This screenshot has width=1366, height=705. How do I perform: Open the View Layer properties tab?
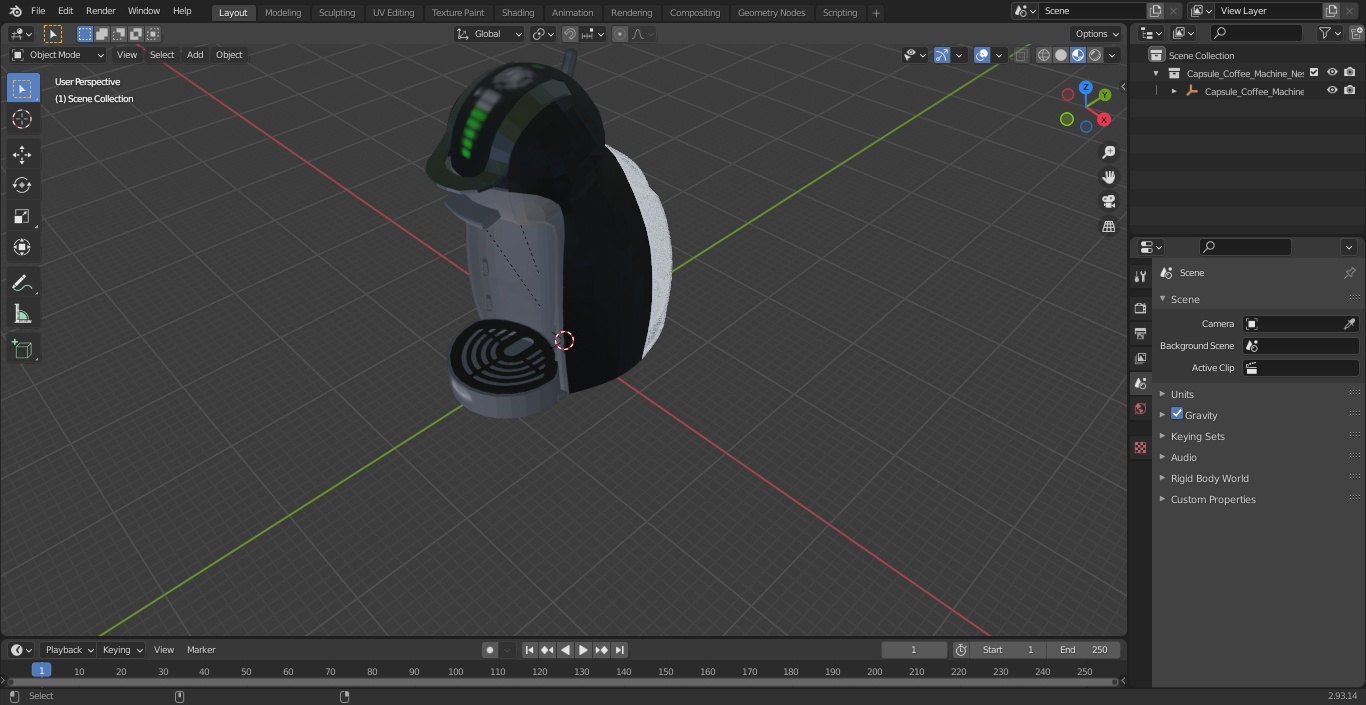point(1140,358)
